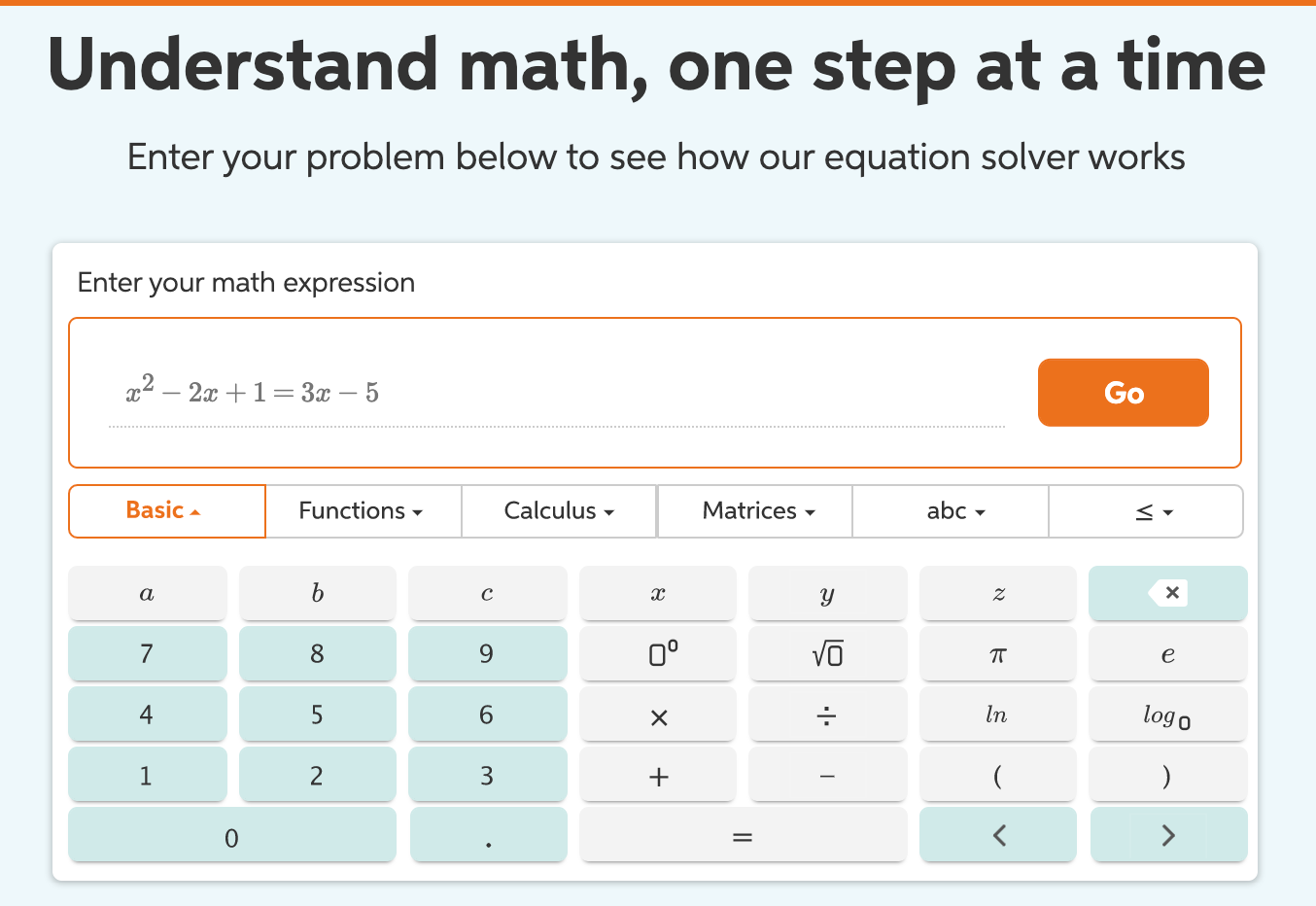
Task: Collapse the Basic keyboard tab
Action: pos(166,510)
